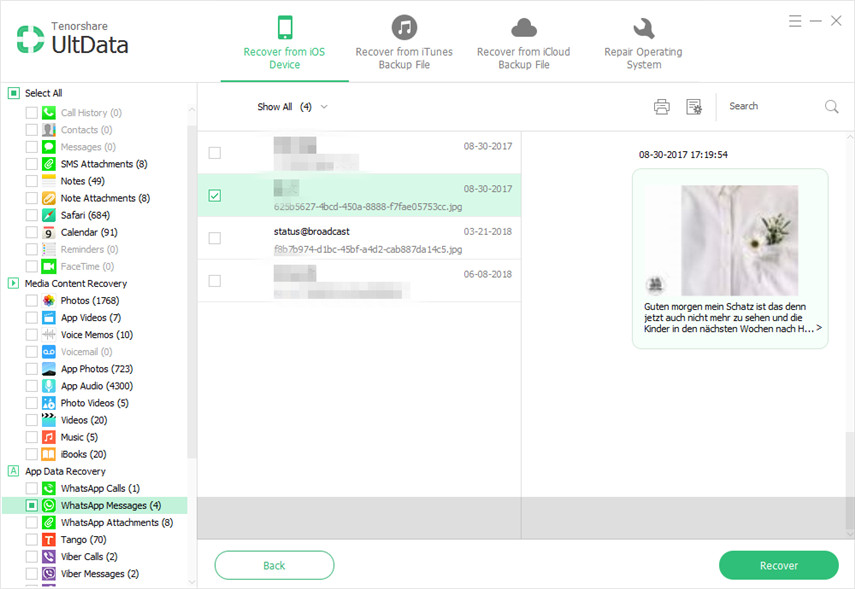
Task: Click the Voice Memos waveform icon
Action: tap(49, 335)
